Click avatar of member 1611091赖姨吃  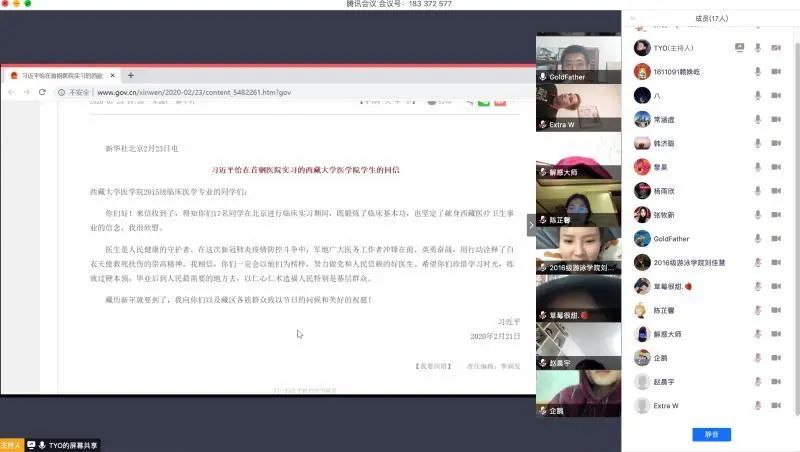coord(641,72)
